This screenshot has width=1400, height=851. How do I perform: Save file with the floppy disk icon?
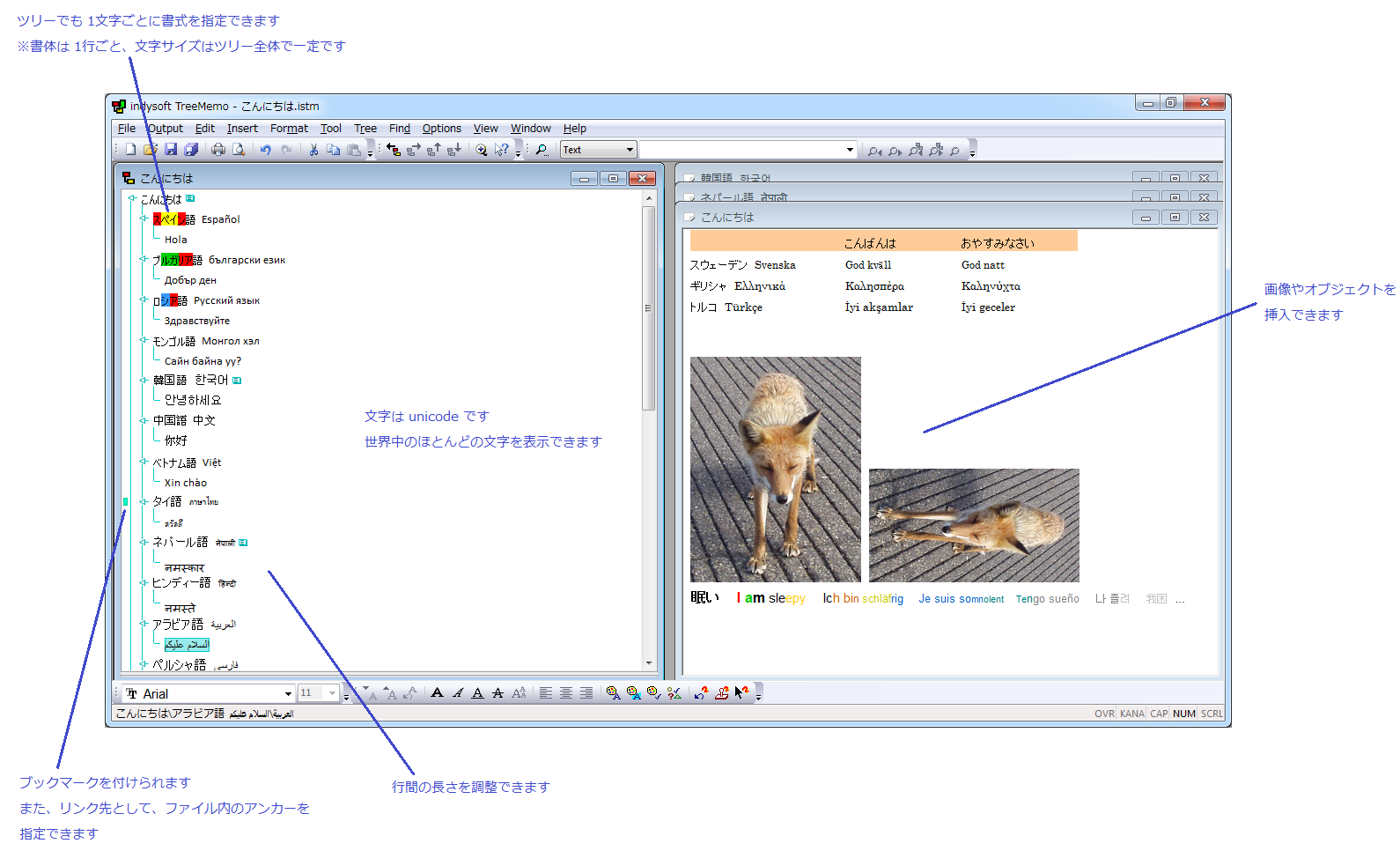(171, 150)
